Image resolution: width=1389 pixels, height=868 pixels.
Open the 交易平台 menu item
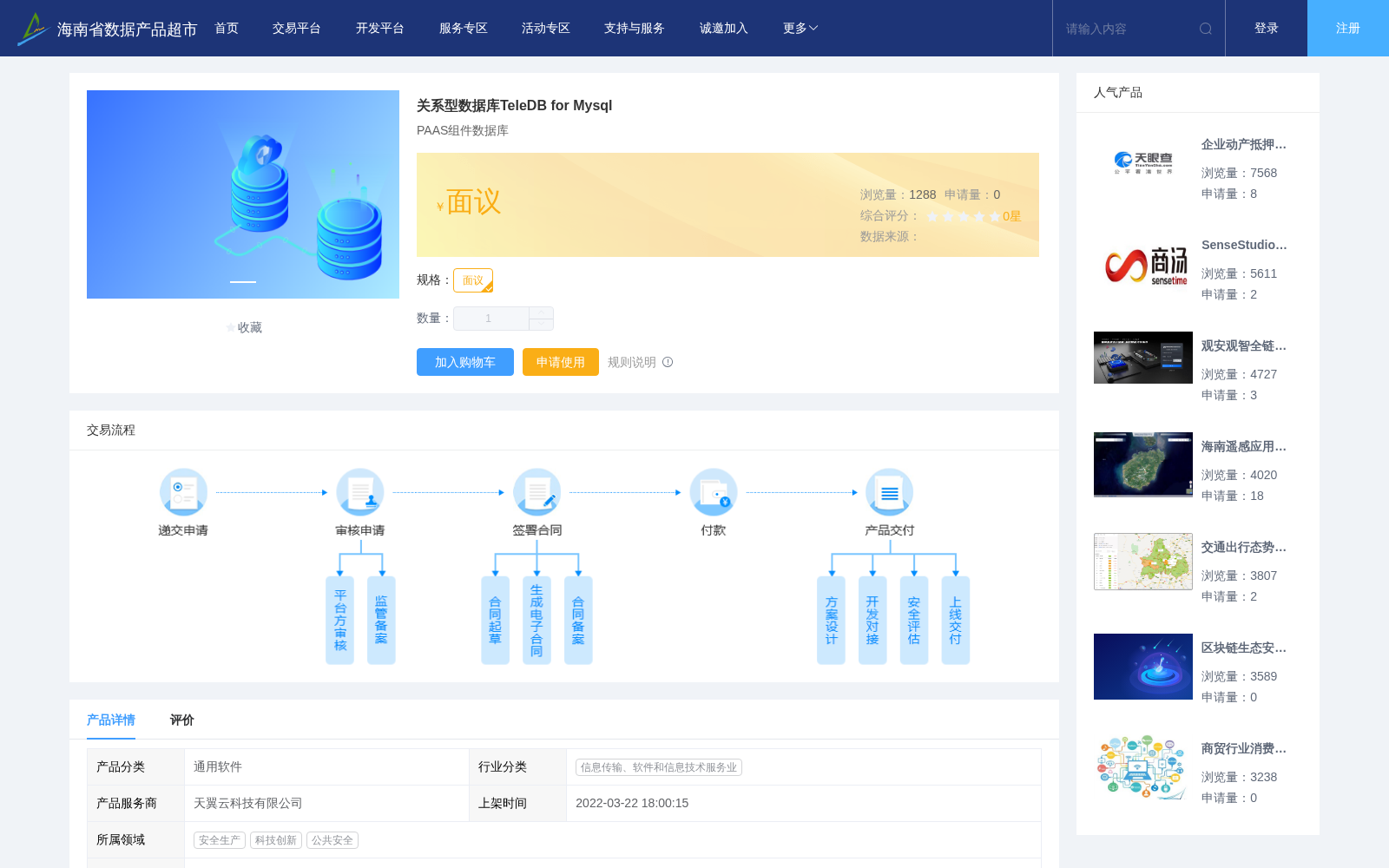297,29
